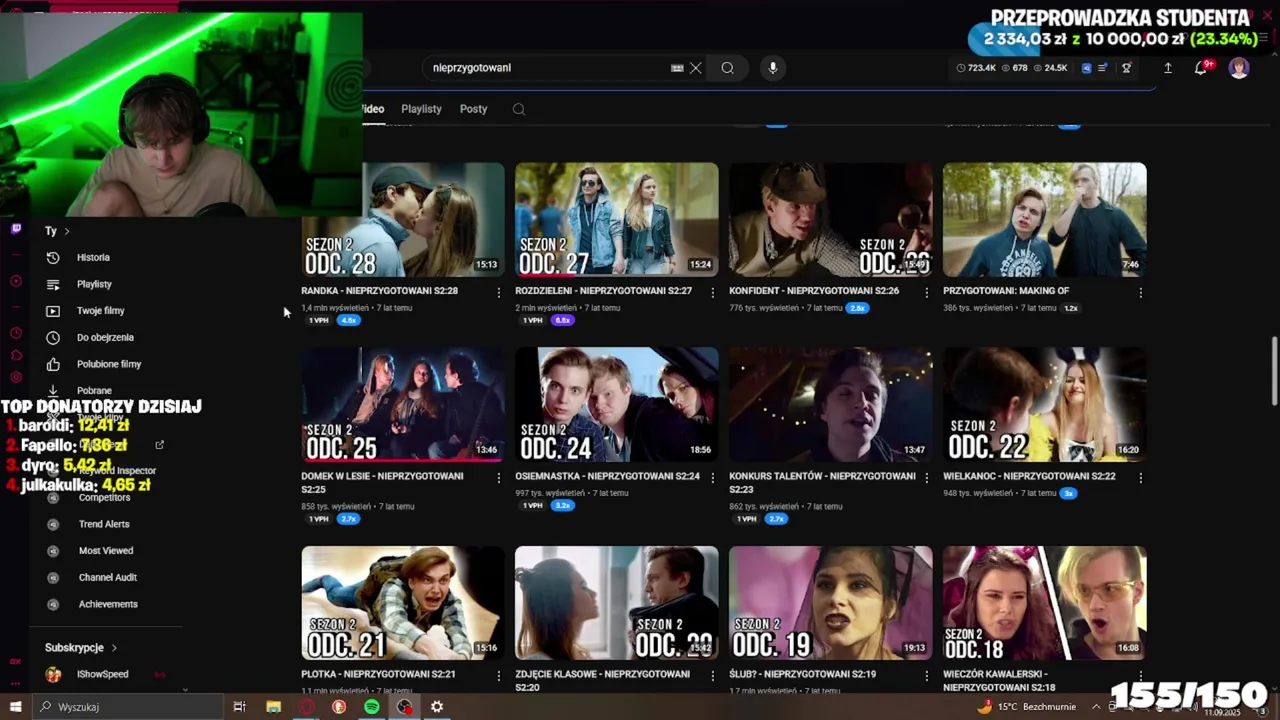Click the upload arrow icon
The width and height of the screenshot is (1280, 720).
pyautogui.click(x=1167, y=68)
